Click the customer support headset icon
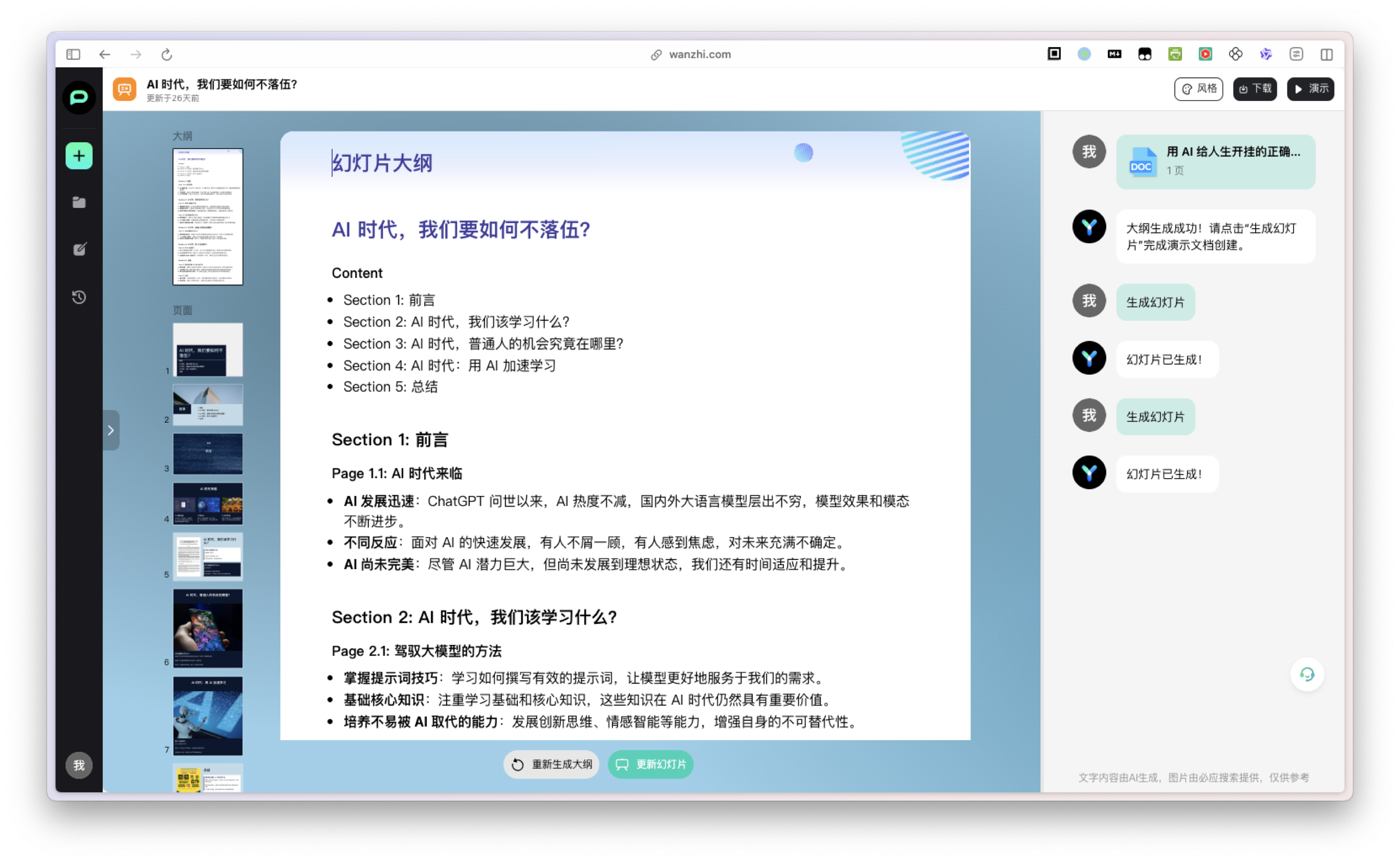The width and height of the screenshot is (1400, 863). [x=1306, y=675]
